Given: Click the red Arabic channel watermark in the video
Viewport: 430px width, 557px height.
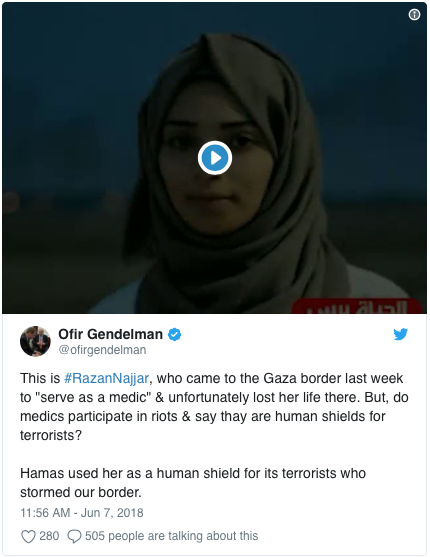Looking at the screenshot, I should click(357, 306).
